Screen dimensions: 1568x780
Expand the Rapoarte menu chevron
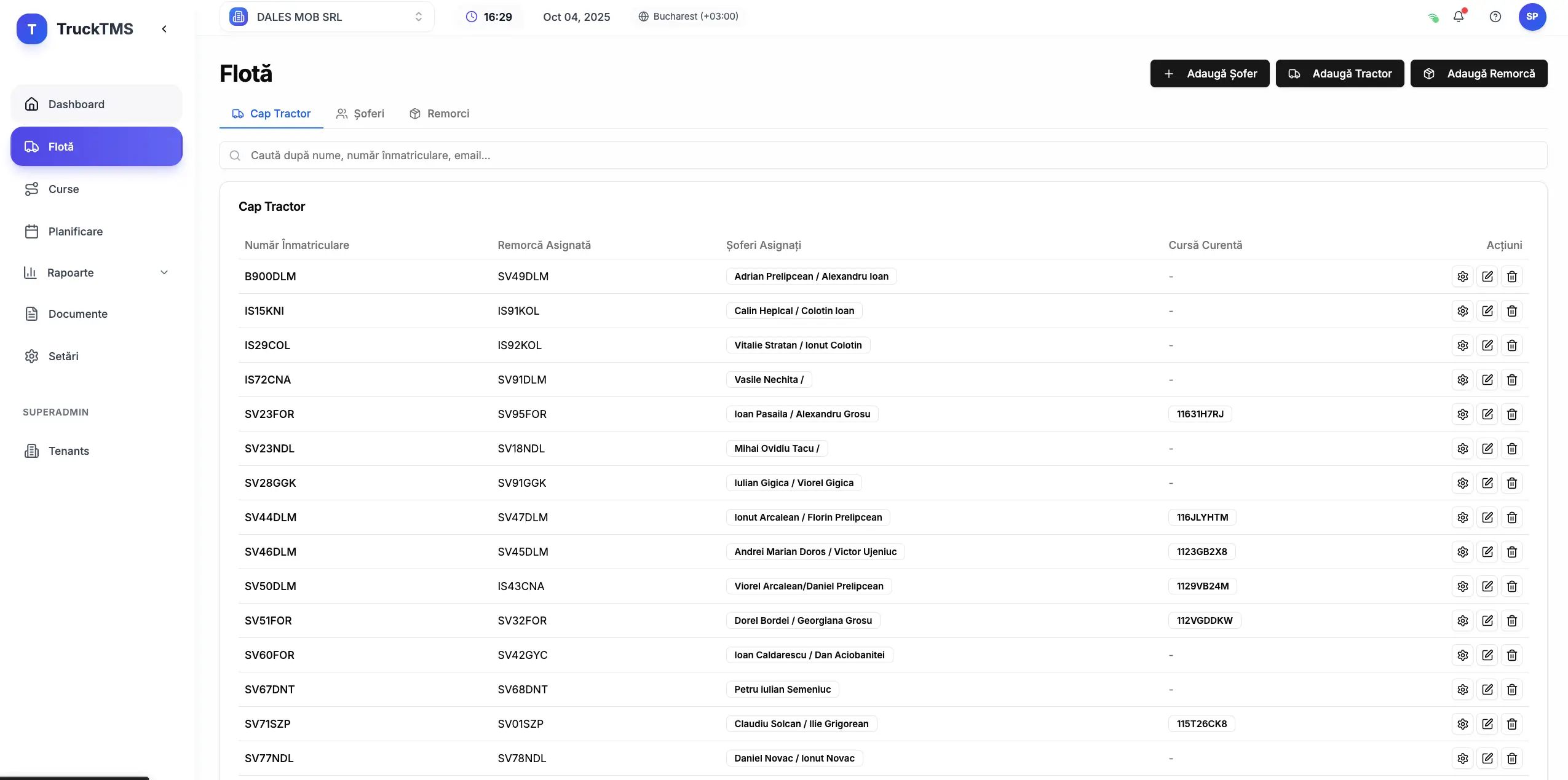[164, 272]
